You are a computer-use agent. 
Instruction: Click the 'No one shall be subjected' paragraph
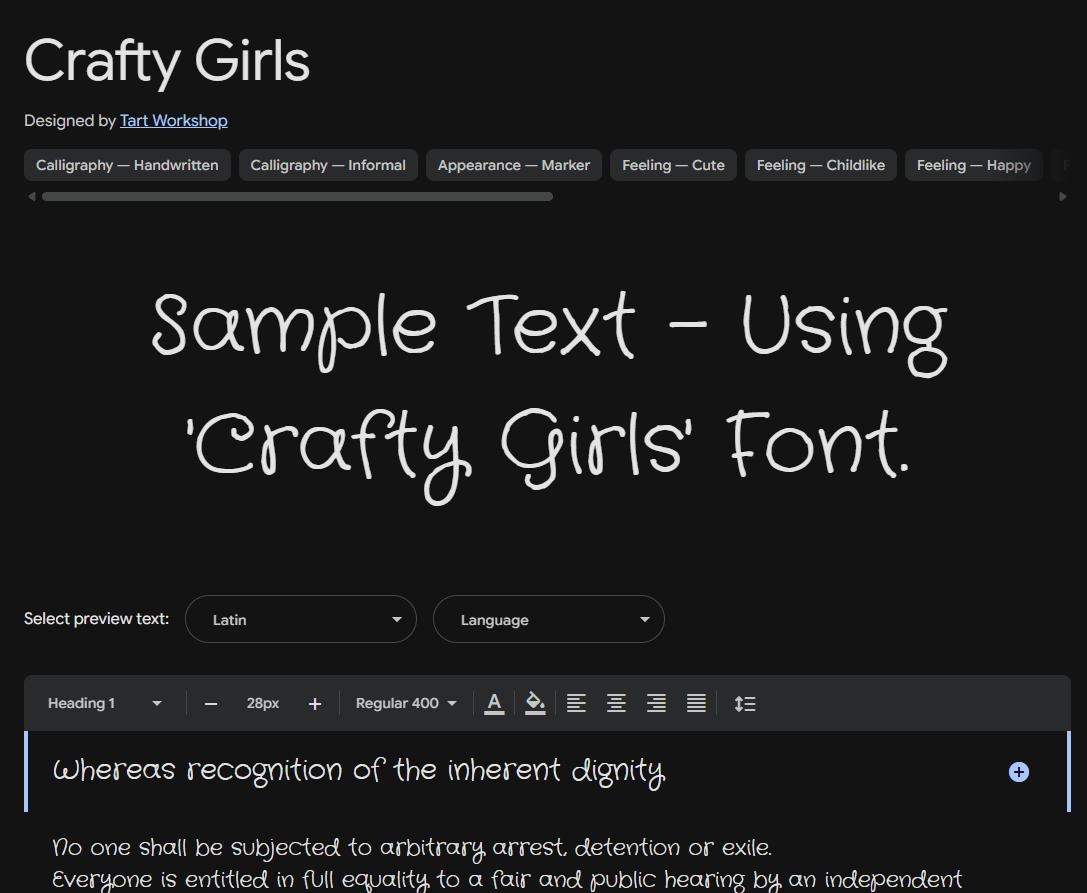(x=412, y=847)
